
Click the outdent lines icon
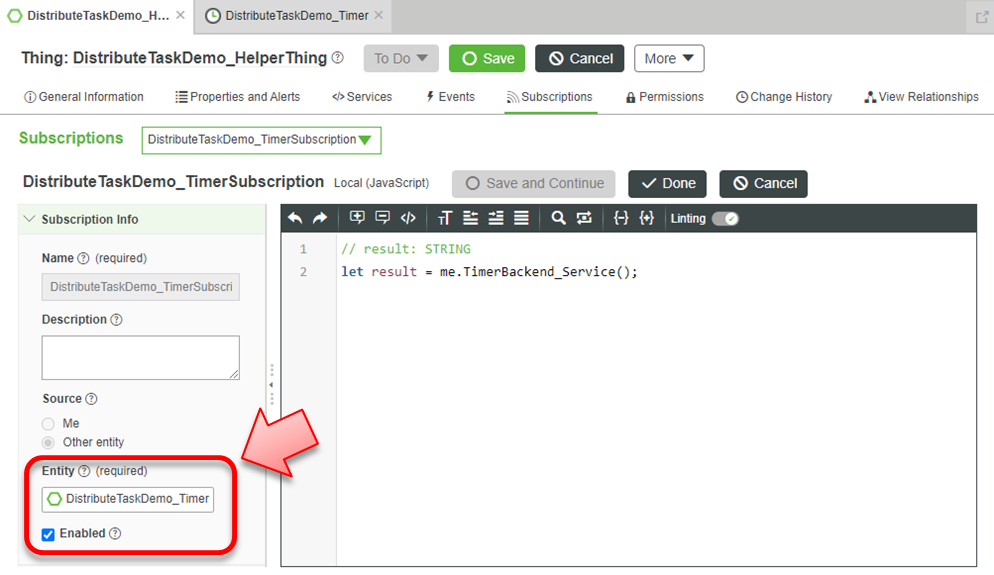click(x=470, y=219)
